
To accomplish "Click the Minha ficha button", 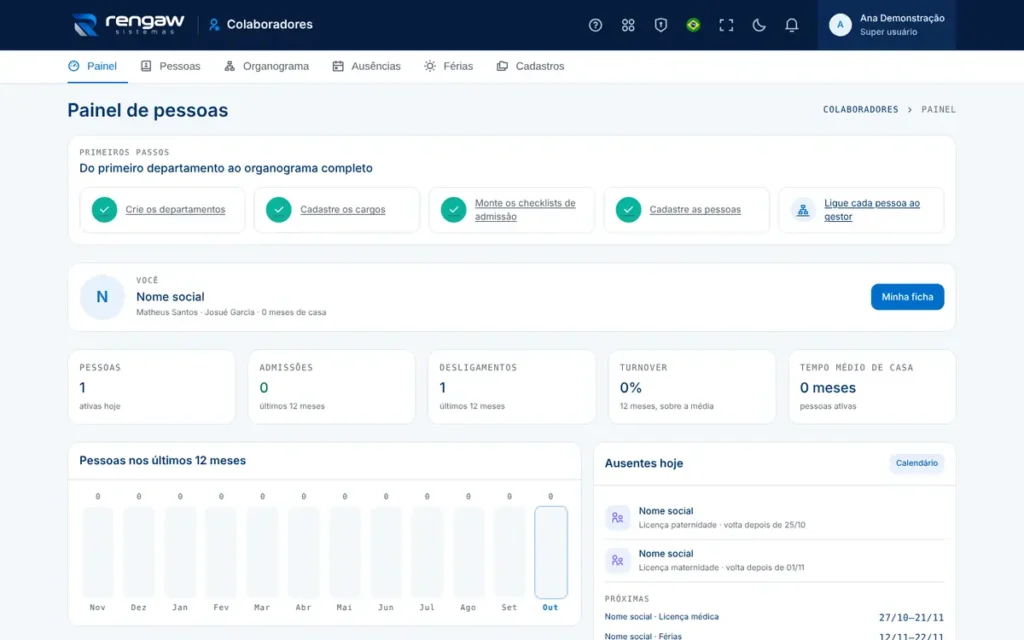I will [x=907, y=296].
